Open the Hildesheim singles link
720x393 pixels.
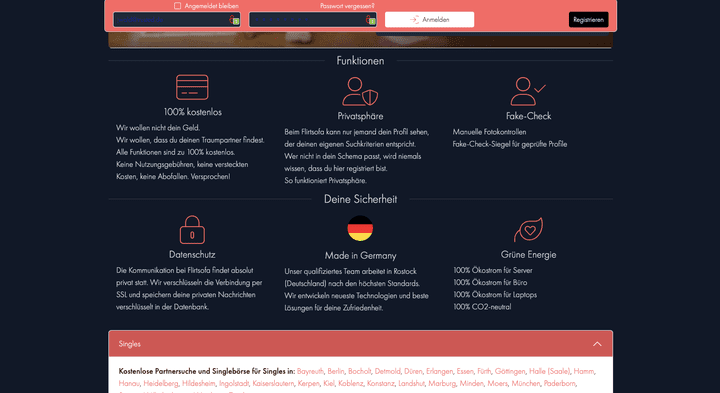[198, 383]
